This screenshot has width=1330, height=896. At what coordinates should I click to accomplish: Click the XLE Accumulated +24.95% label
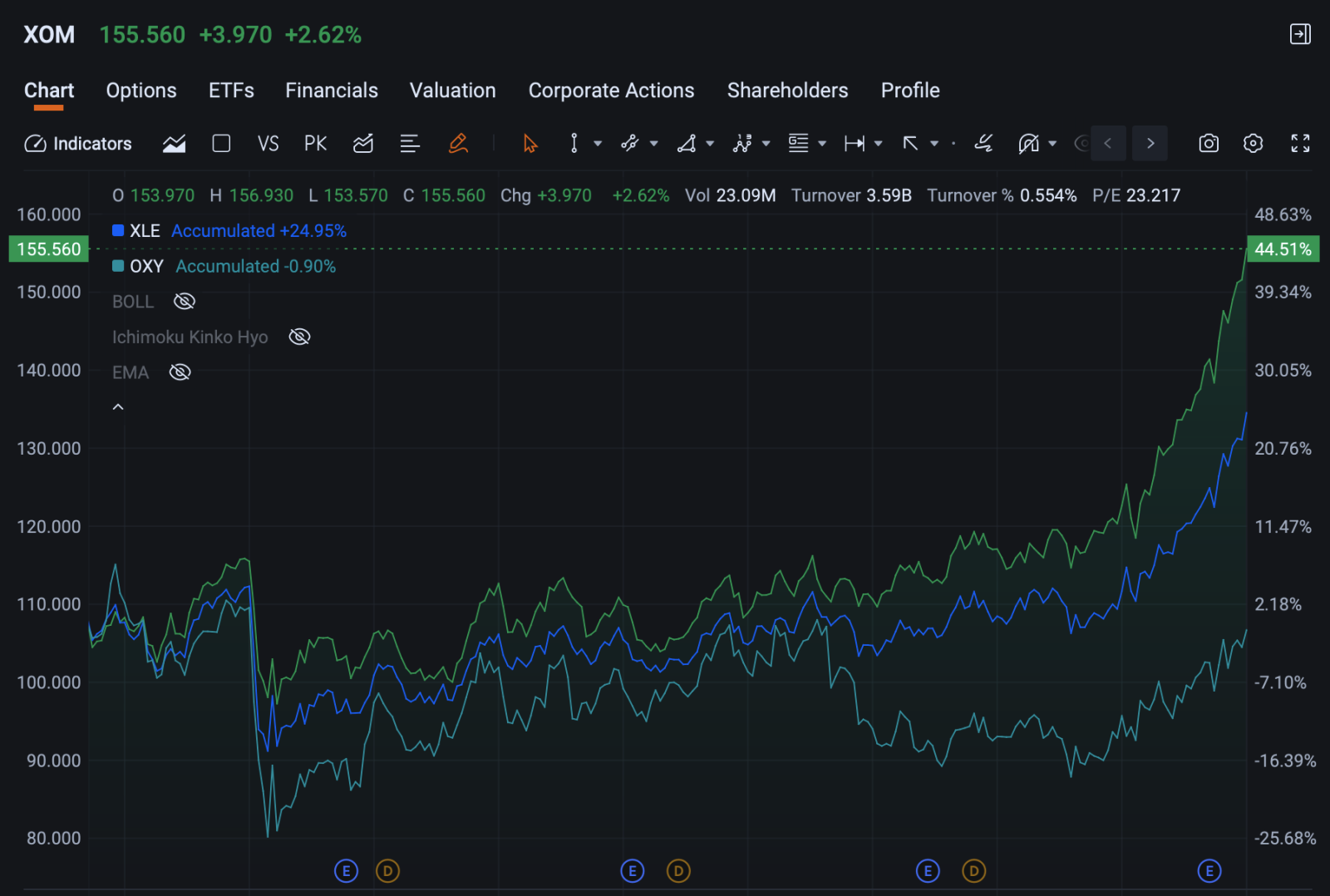pyautogui.click(x=259, y=231)
